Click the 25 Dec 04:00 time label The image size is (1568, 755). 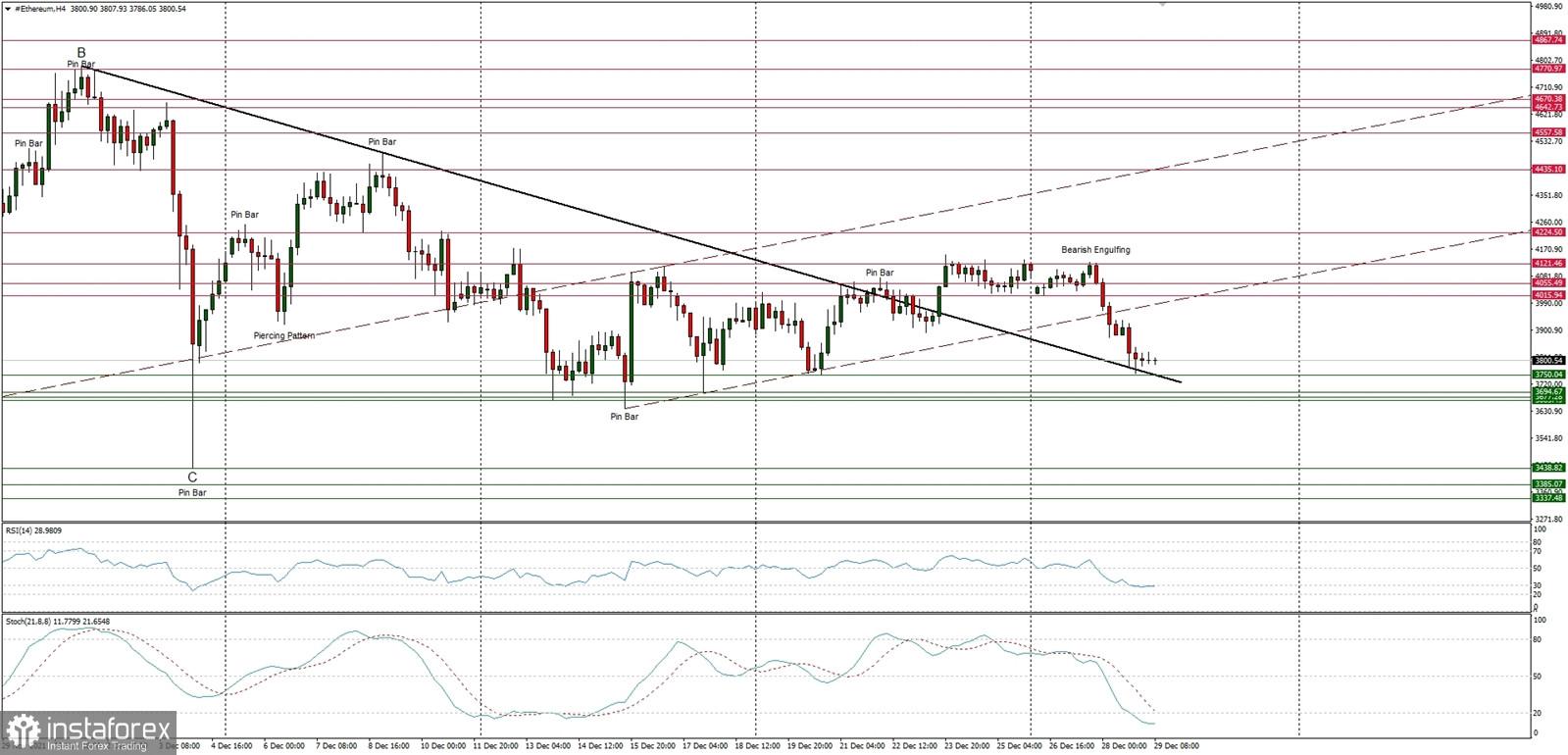[1020, 746]
